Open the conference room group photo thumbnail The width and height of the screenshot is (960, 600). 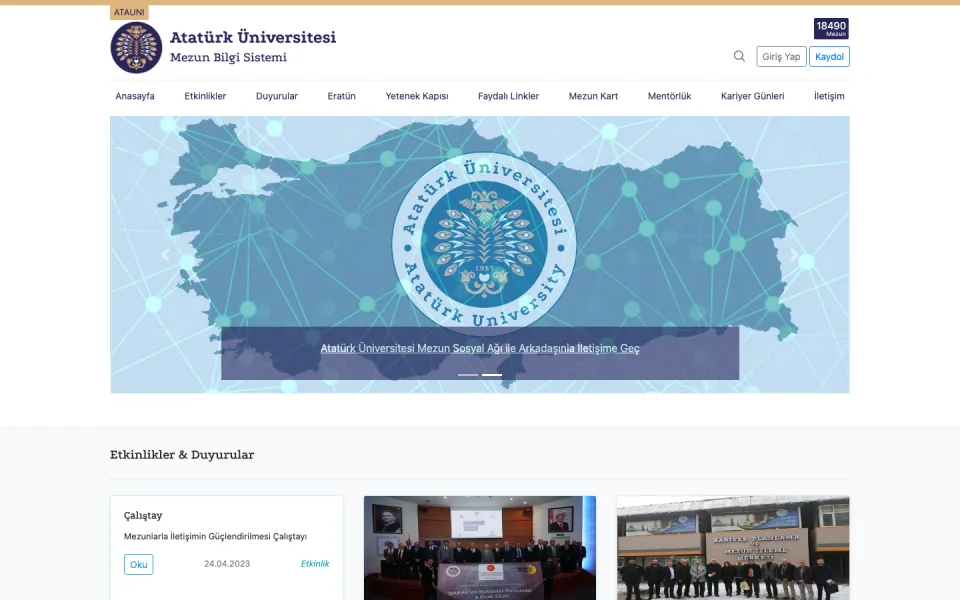click(x=480, y=548)
